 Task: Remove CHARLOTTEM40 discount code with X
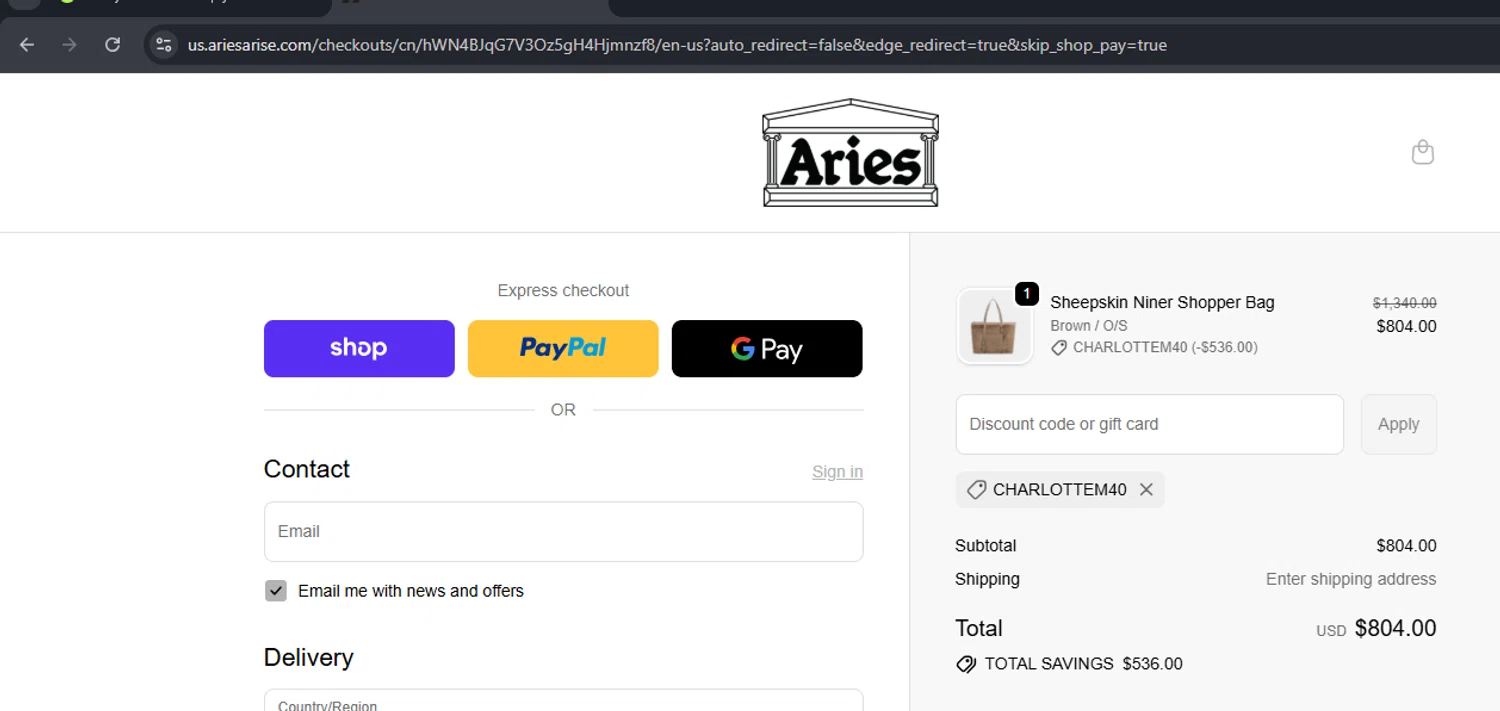pos(1146,490)
